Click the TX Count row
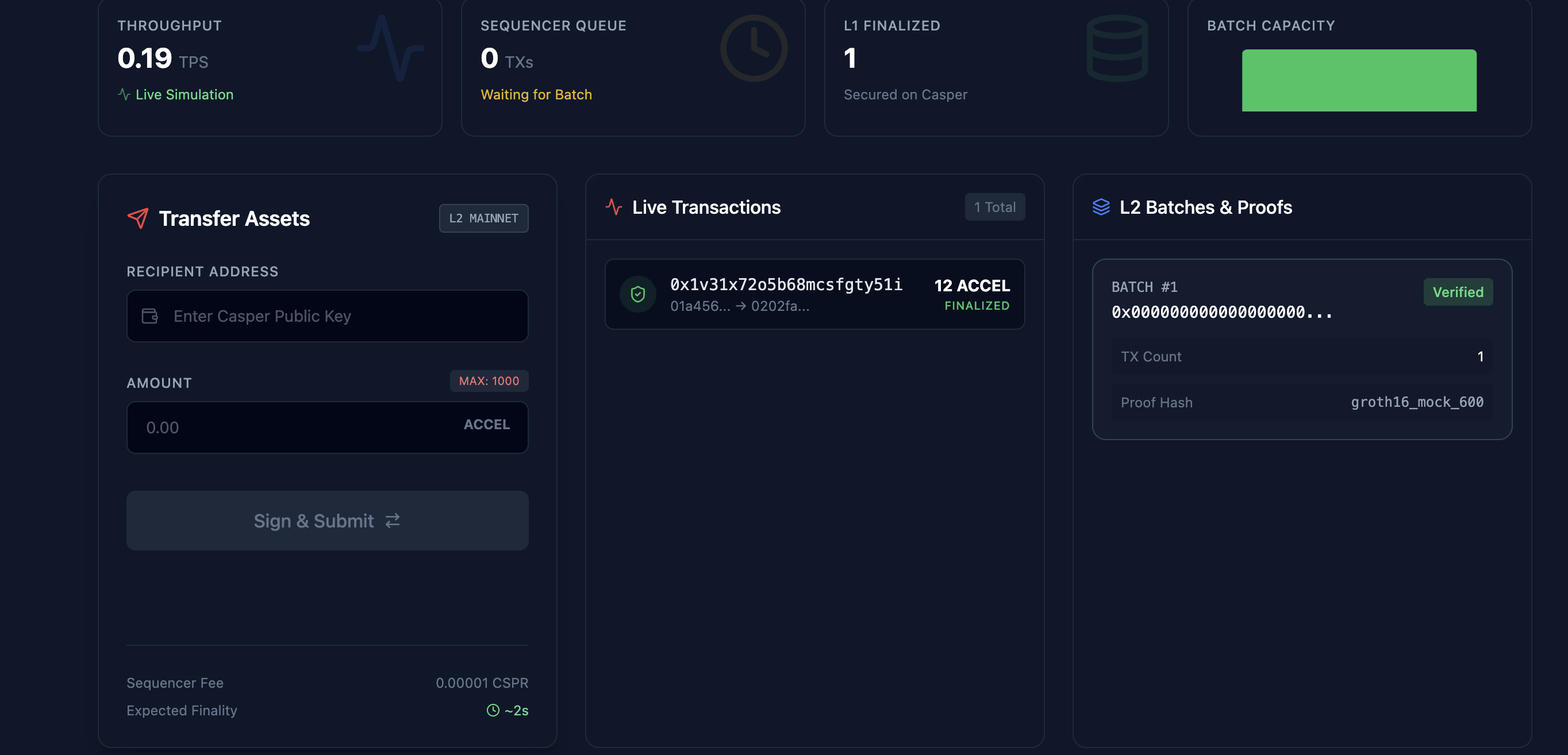 (x=1302, y=356)
